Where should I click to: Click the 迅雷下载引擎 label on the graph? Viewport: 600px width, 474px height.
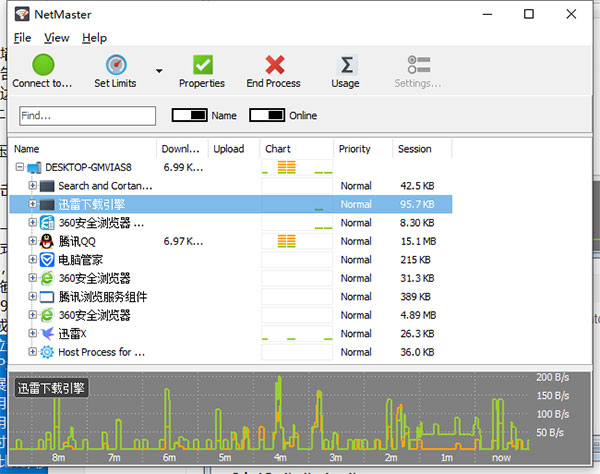click(51, 388)
